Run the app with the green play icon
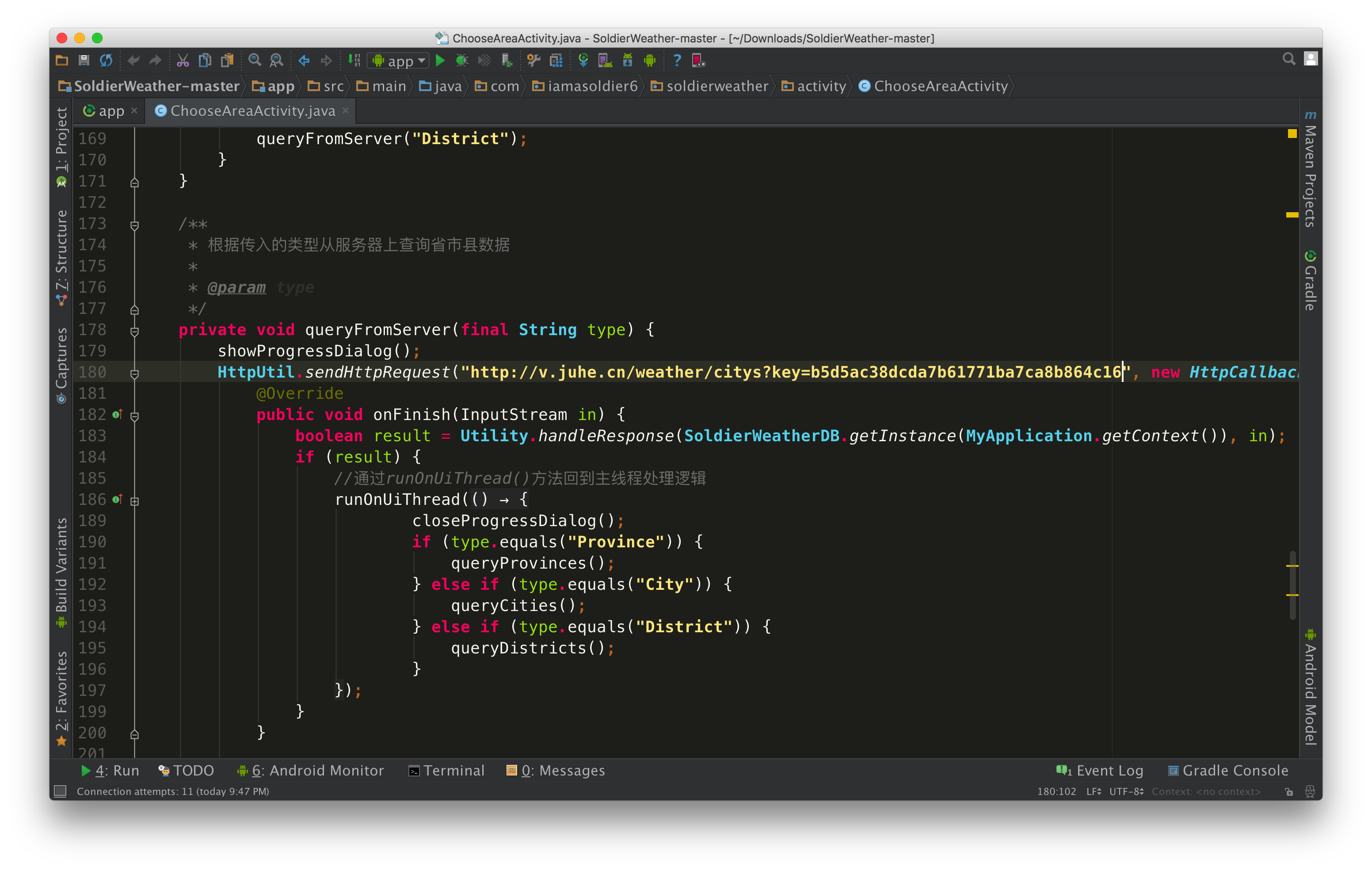The height and width of the screenshot is (871, 1372). 440,61
